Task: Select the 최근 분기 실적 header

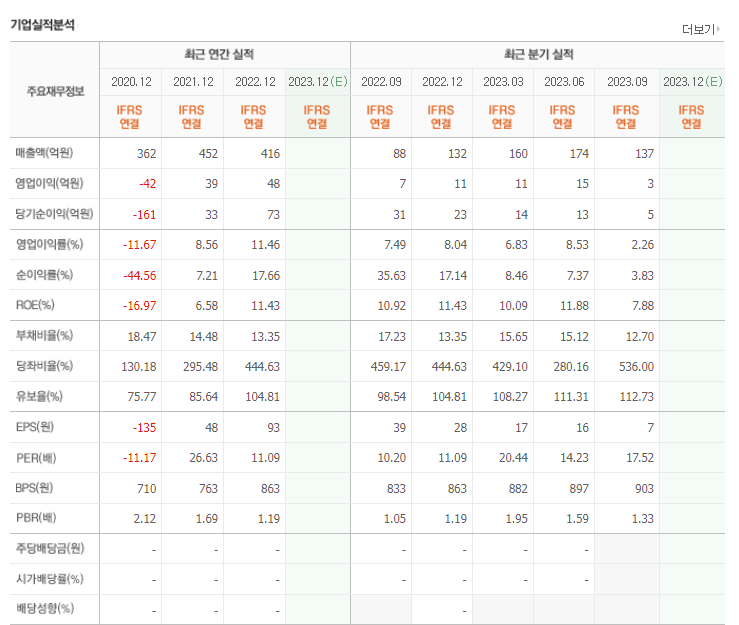Action: tap(539, 54)
